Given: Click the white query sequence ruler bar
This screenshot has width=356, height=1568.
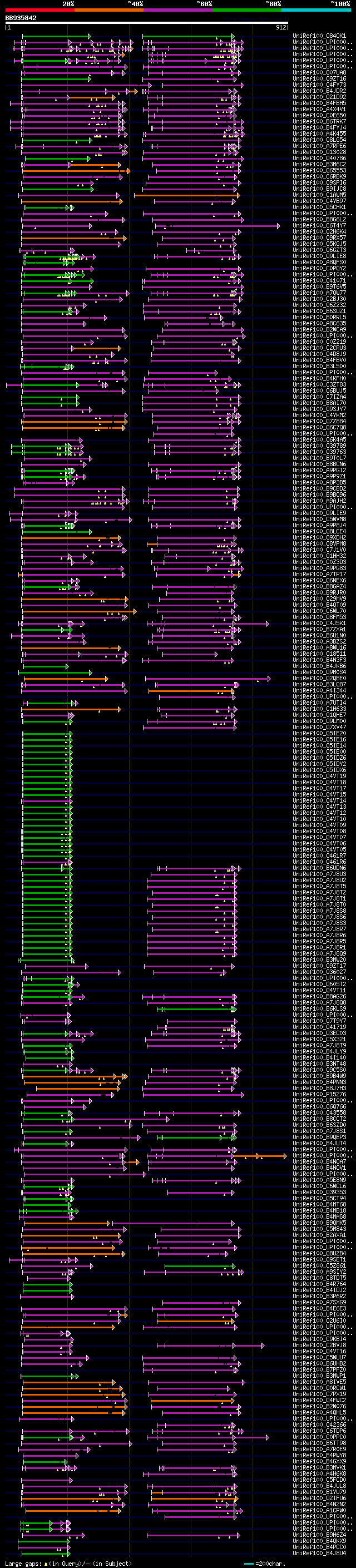Looking at the screenshot, I should [x=146, y=23].
